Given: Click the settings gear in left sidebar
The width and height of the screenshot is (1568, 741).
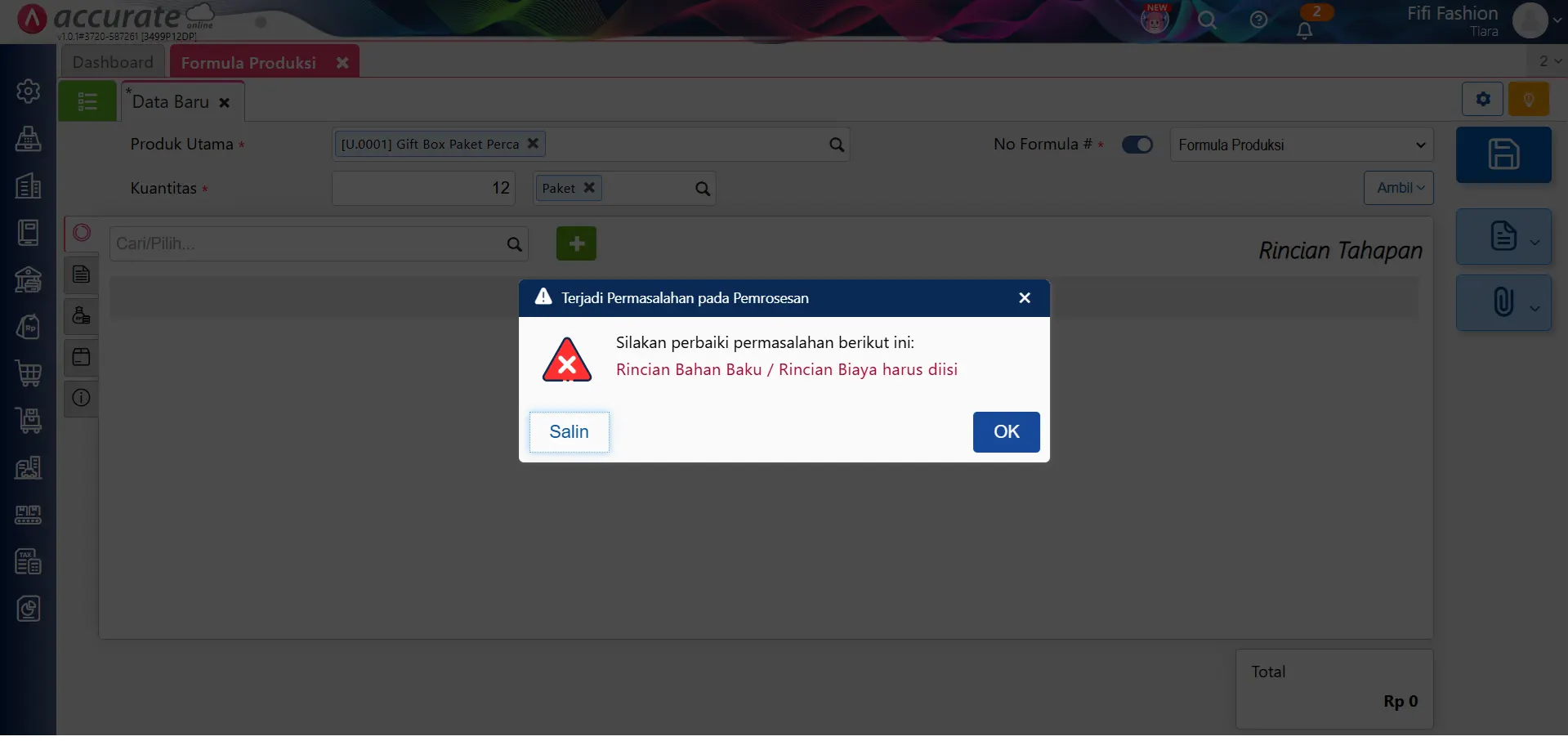Looking at the screenshot, I should click(29, 91).
